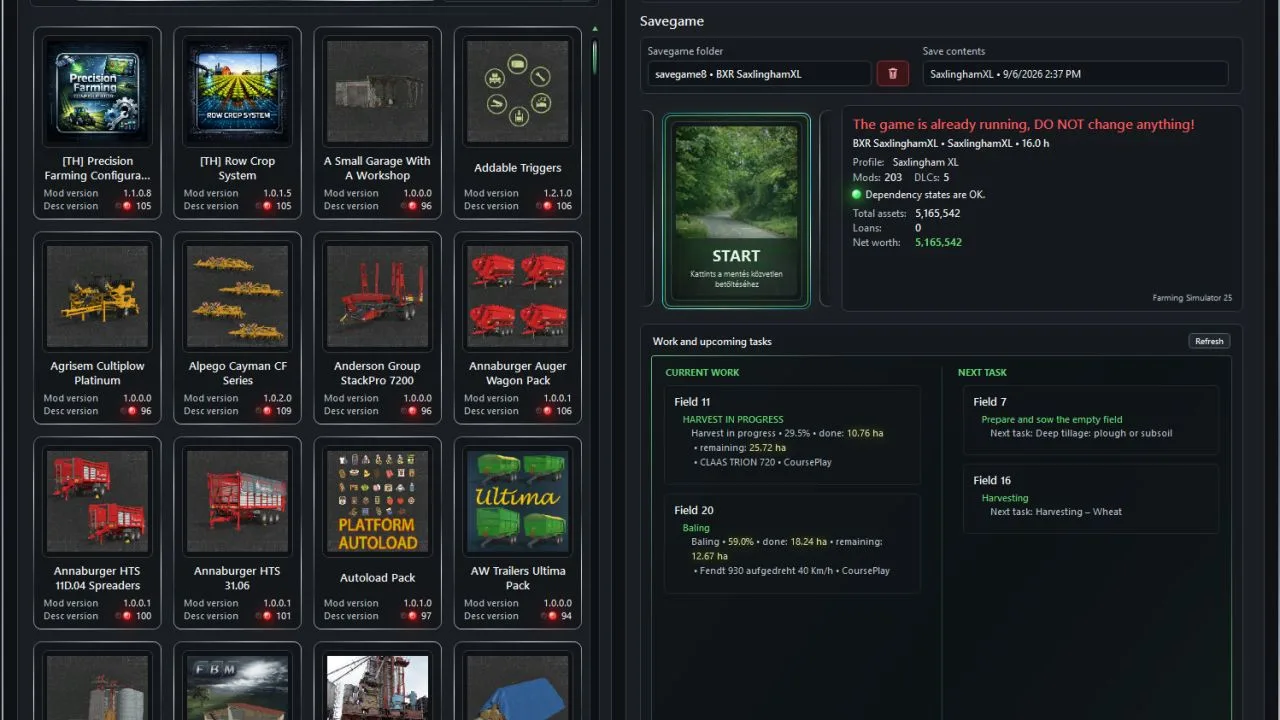Open the Save contents dropdown
Image resolution: width=1280 pixels, height=720 pixels.
click(1075, 74)
